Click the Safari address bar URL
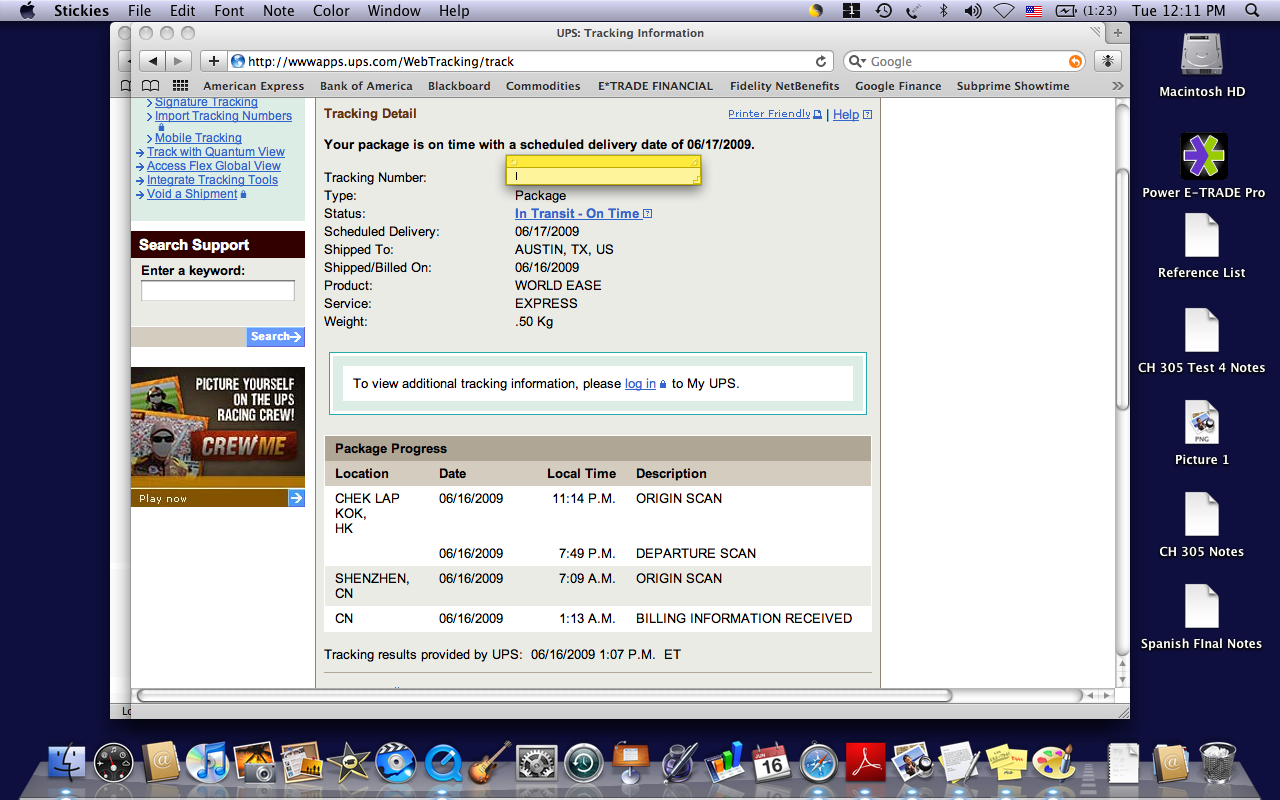Image resolution: width=1280 pixels, height=800 pixels. pos(530,61)
